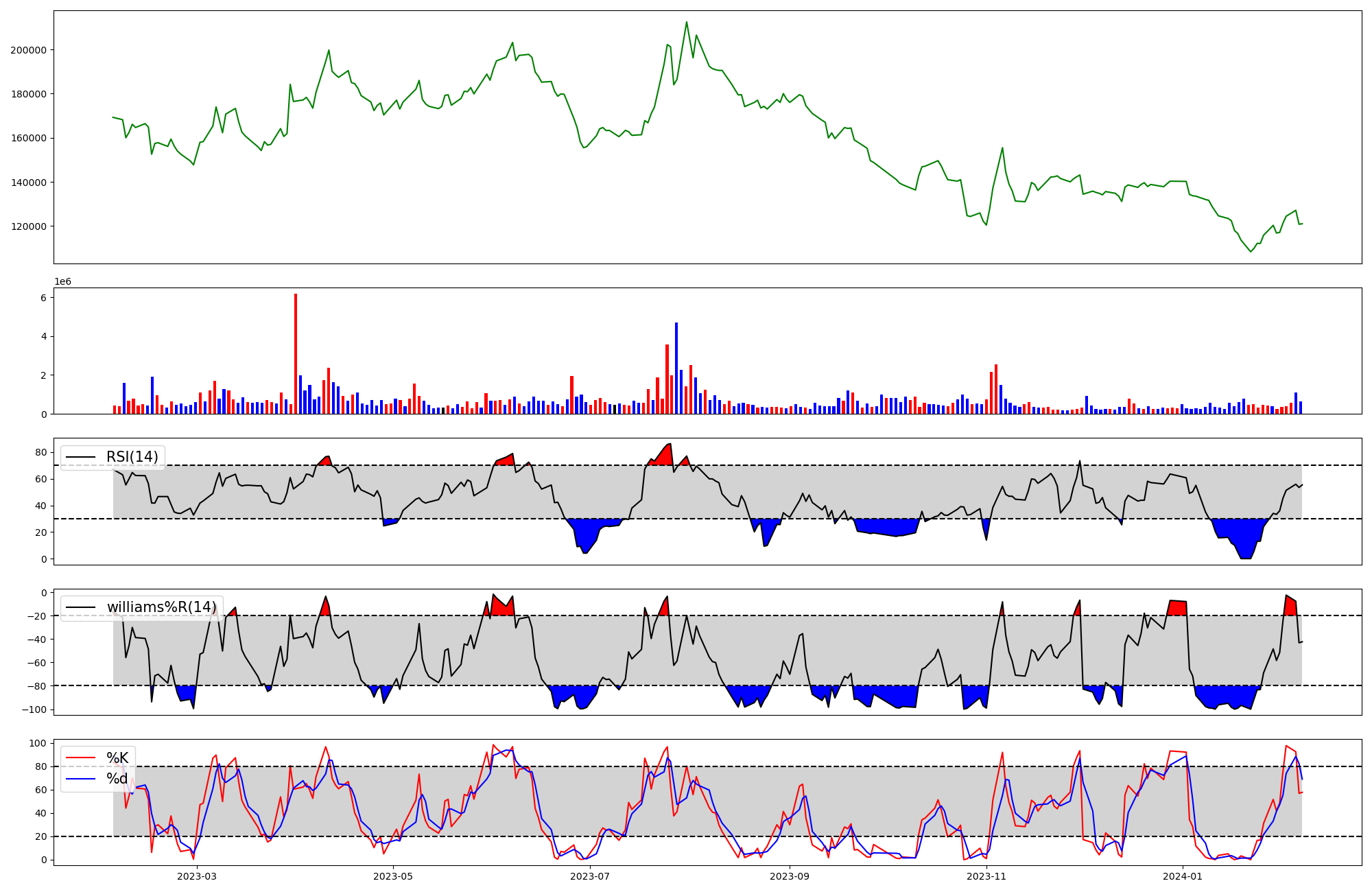This screenshot has height=892, width=1372.
Task: Click the highest peak of the green price line
Action: point(687,22)
